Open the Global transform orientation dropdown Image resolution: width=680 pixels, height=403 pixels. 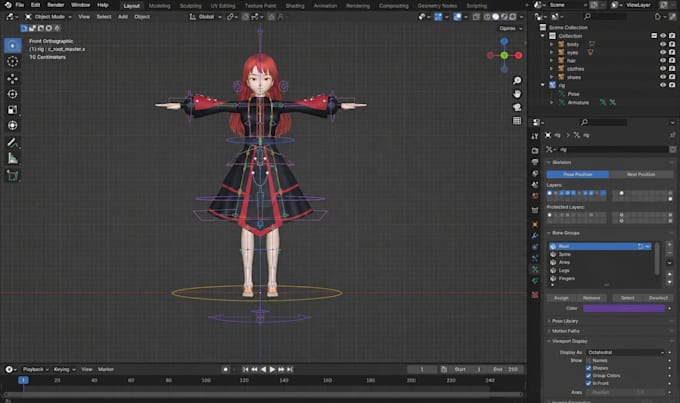[205, 17]
